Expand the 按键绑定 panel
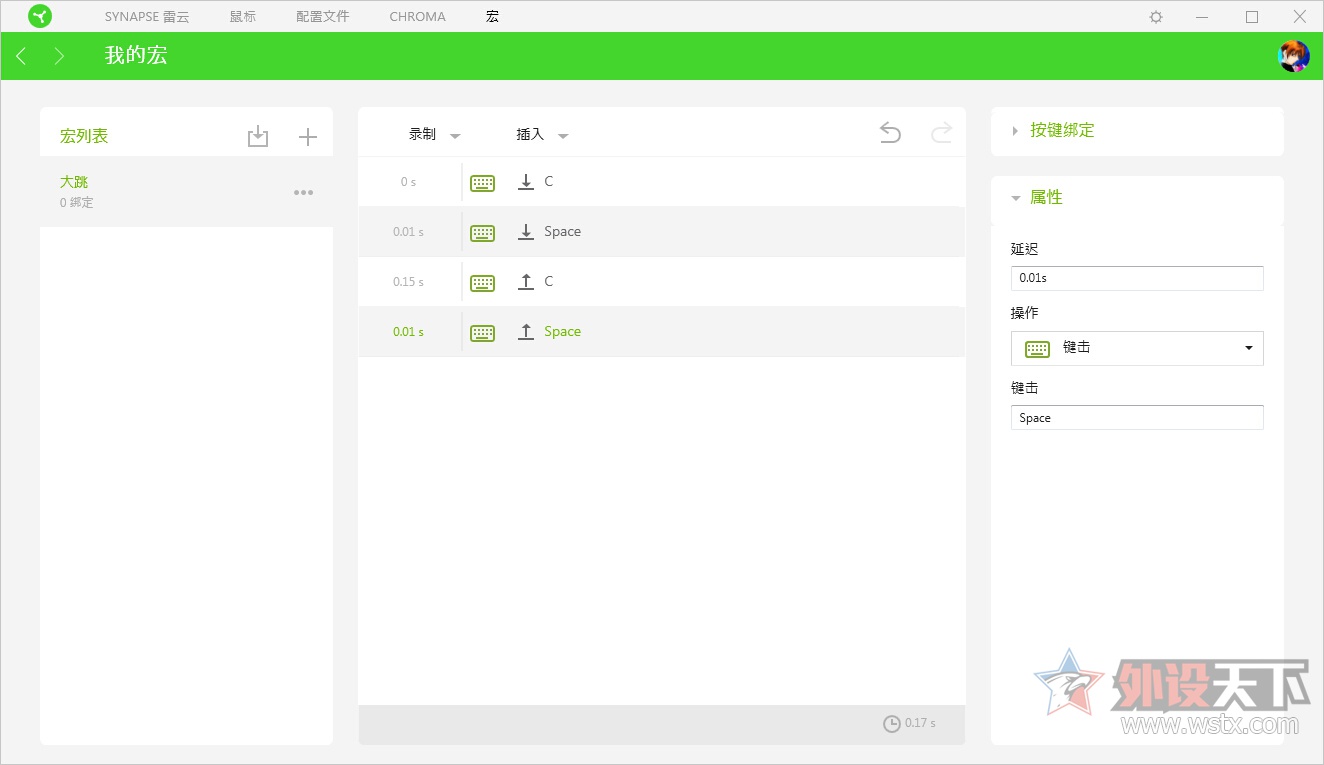1324x765 pixels. coord(1062,130)
